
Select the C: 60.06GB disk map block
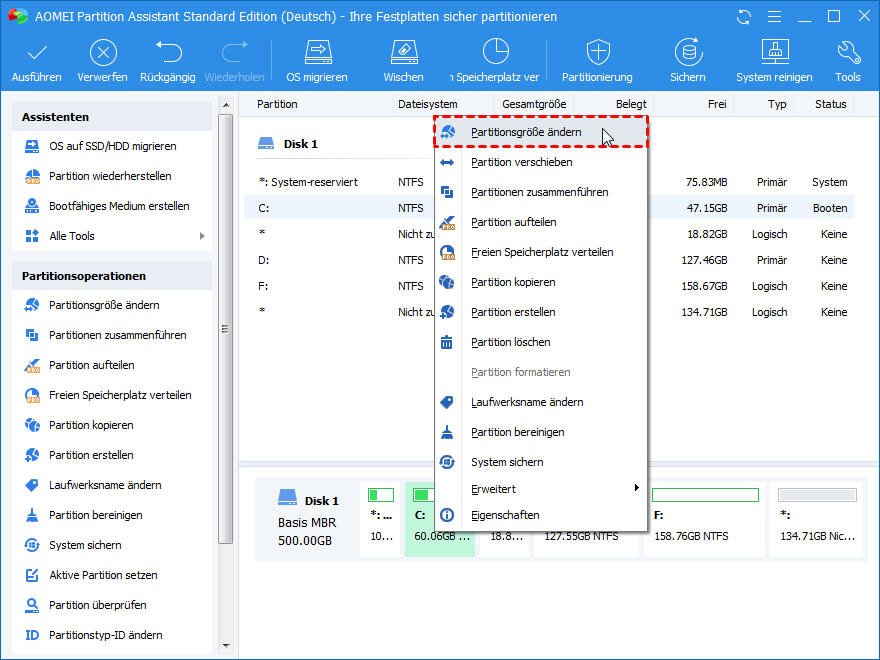pyautogui.click(x=440, y=519)
